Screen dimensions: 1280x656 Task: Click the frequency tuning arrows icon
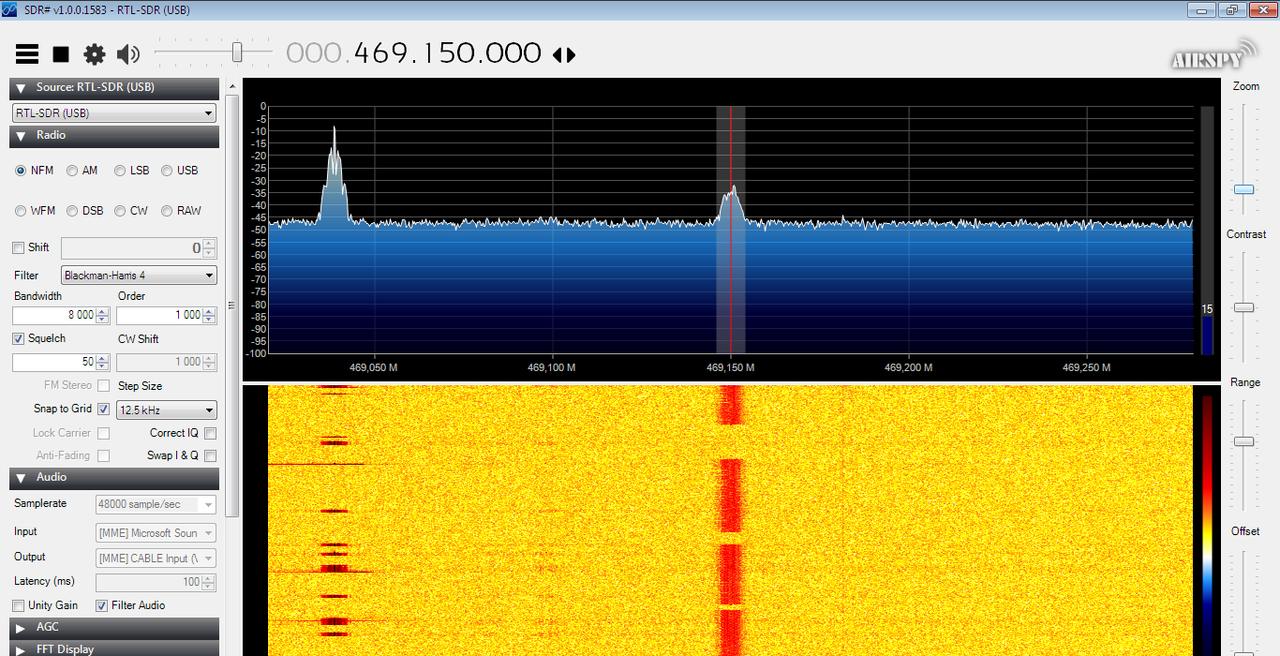565,55
